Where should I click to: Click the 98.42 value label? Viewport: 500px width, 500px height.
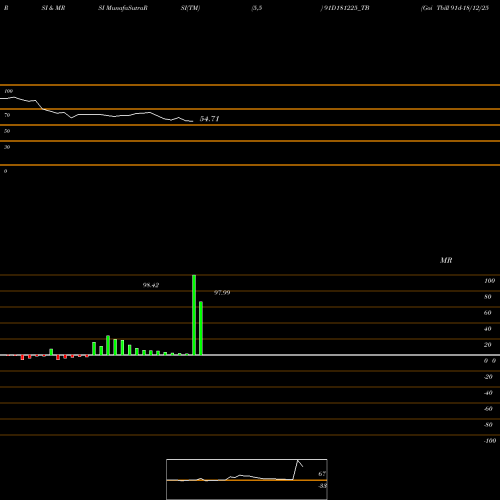coord(151,285)
